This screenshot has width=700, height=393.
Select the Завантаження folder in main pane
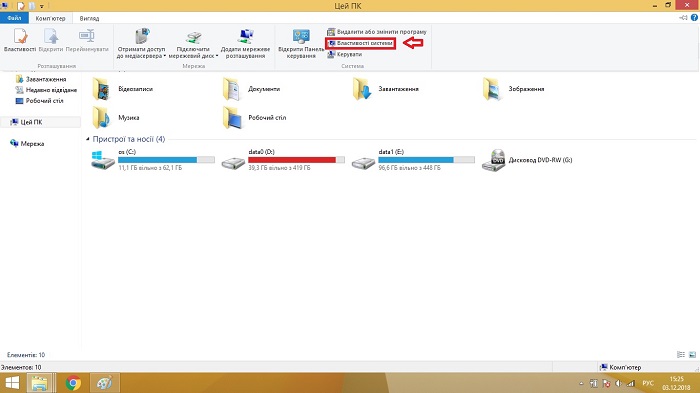coord(386,89)
